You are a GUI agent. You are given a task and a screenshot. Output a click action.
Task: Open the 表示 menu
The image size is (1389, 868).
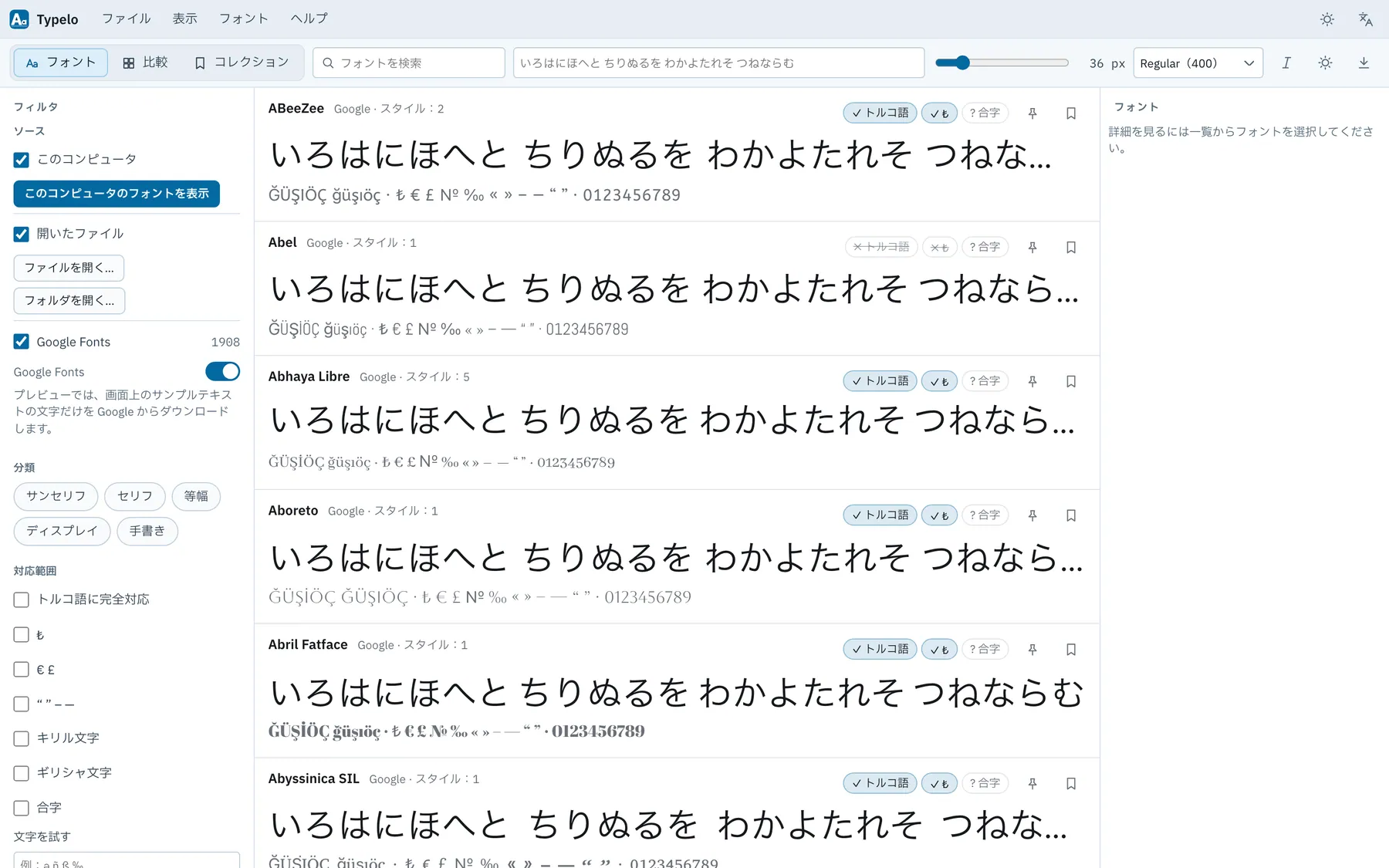coord(185,19)
